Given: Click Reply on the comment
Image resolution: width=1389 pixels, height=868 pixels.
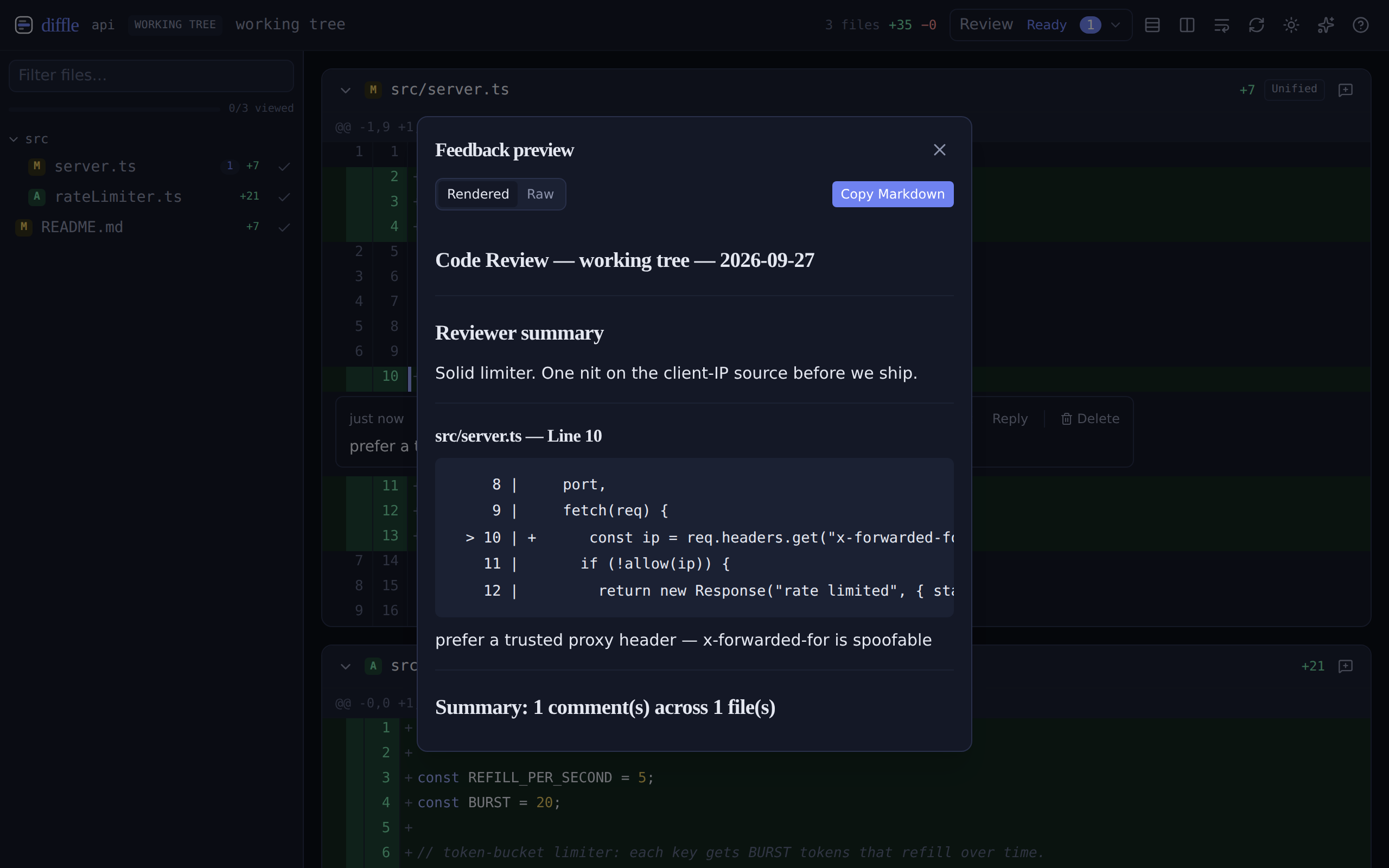Looking at the screenshot, I should click(1010, 418).
